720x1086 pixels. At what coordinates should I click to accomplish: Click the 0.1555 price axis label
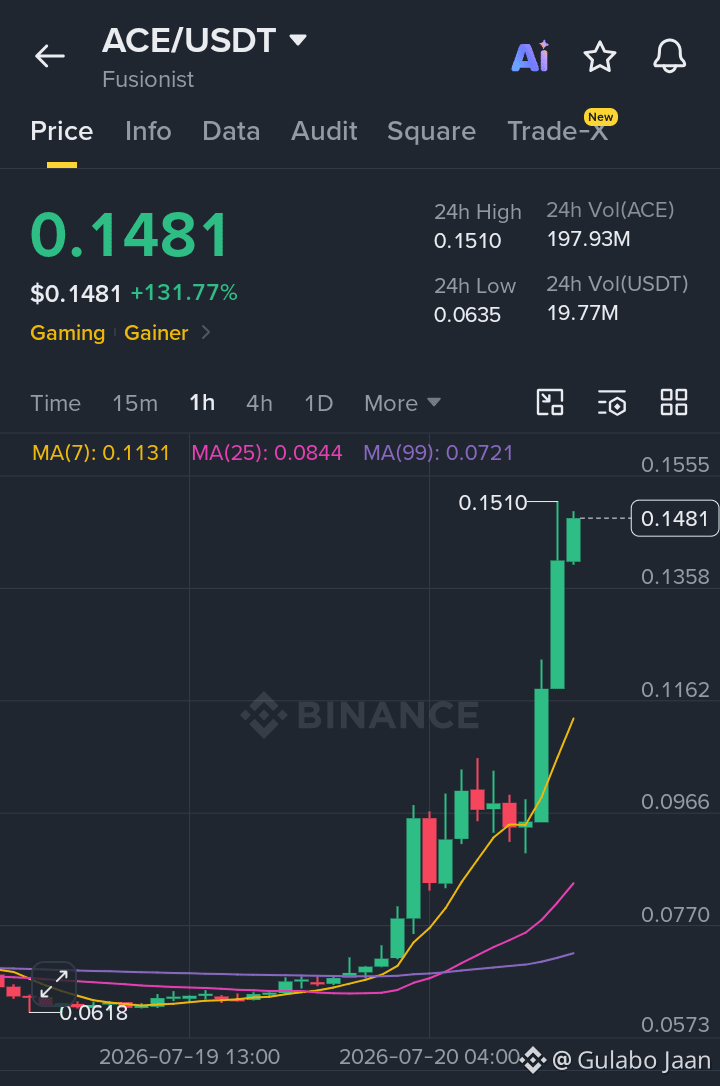675,465
